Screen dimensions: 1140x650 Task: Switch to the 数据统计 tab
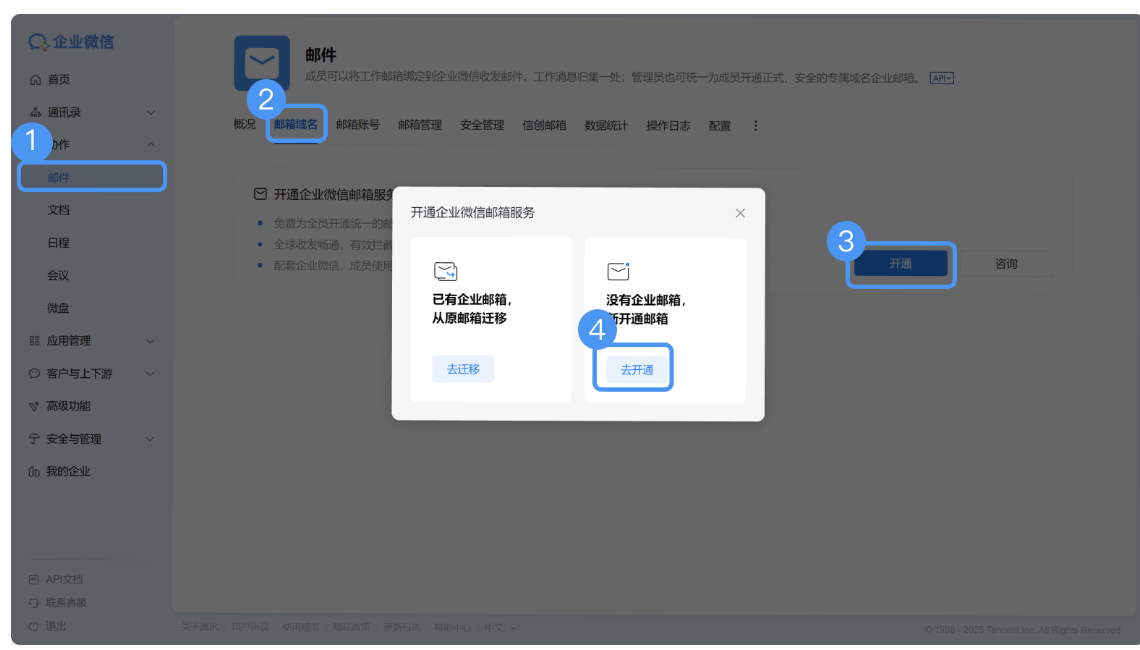point(606,124)
